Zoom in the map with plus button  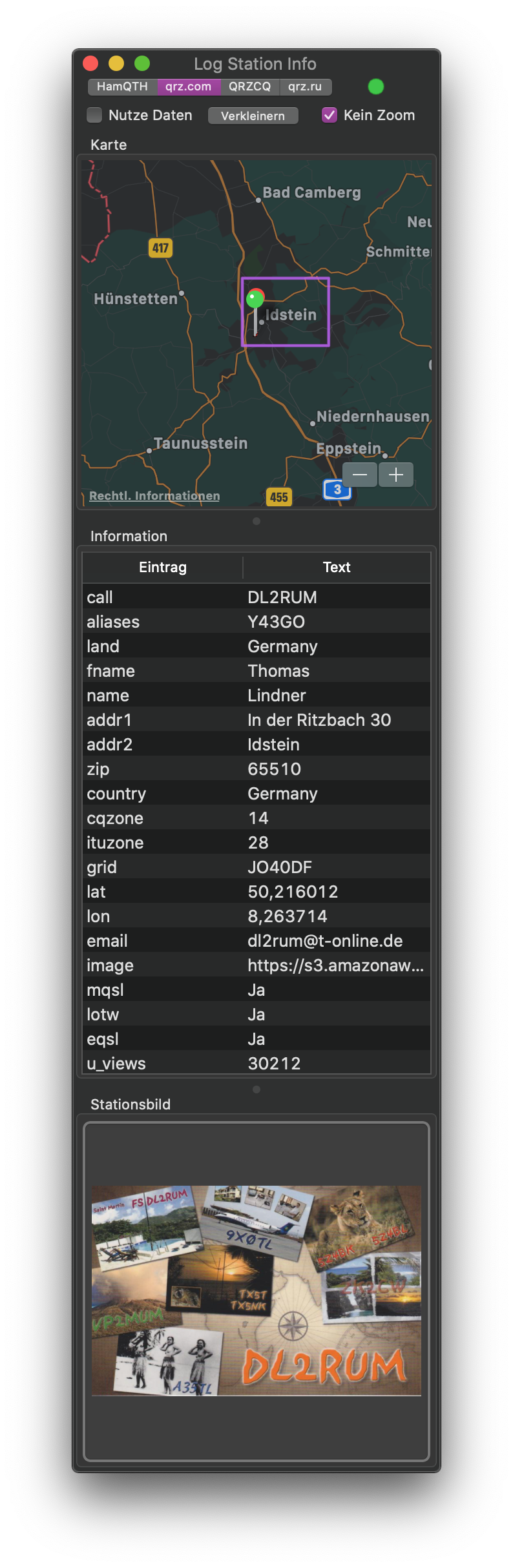pyautogui.click(x=396, y=475)
